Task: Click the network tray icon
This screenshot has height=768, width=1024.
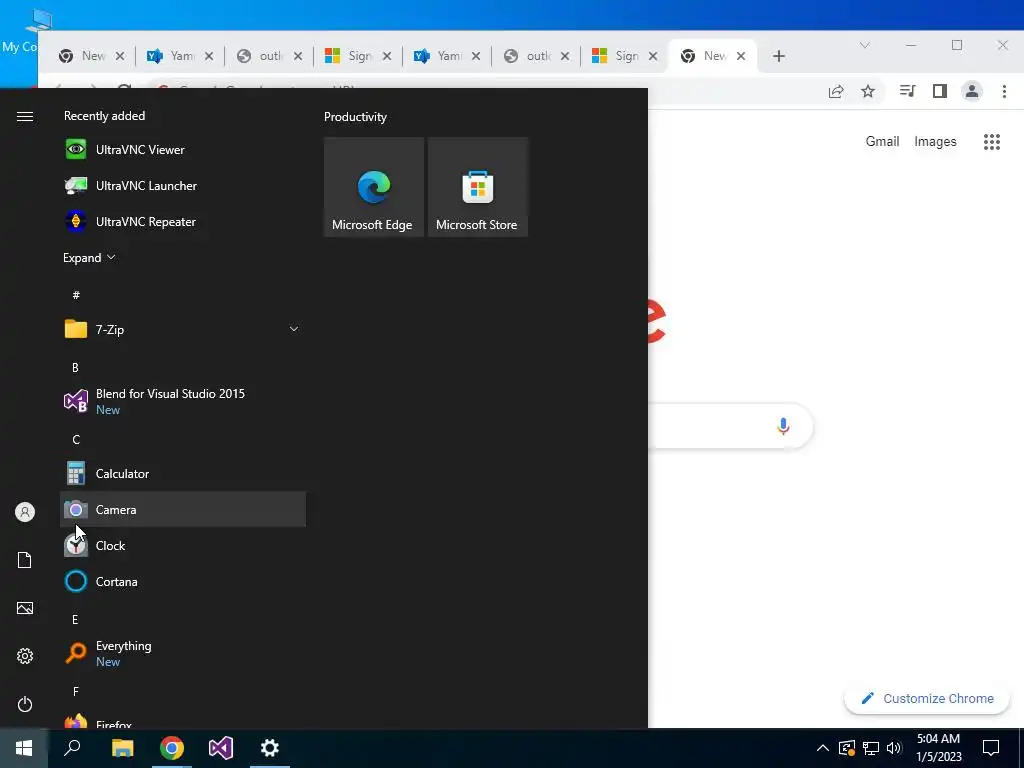Action: (x=871, y=748)
